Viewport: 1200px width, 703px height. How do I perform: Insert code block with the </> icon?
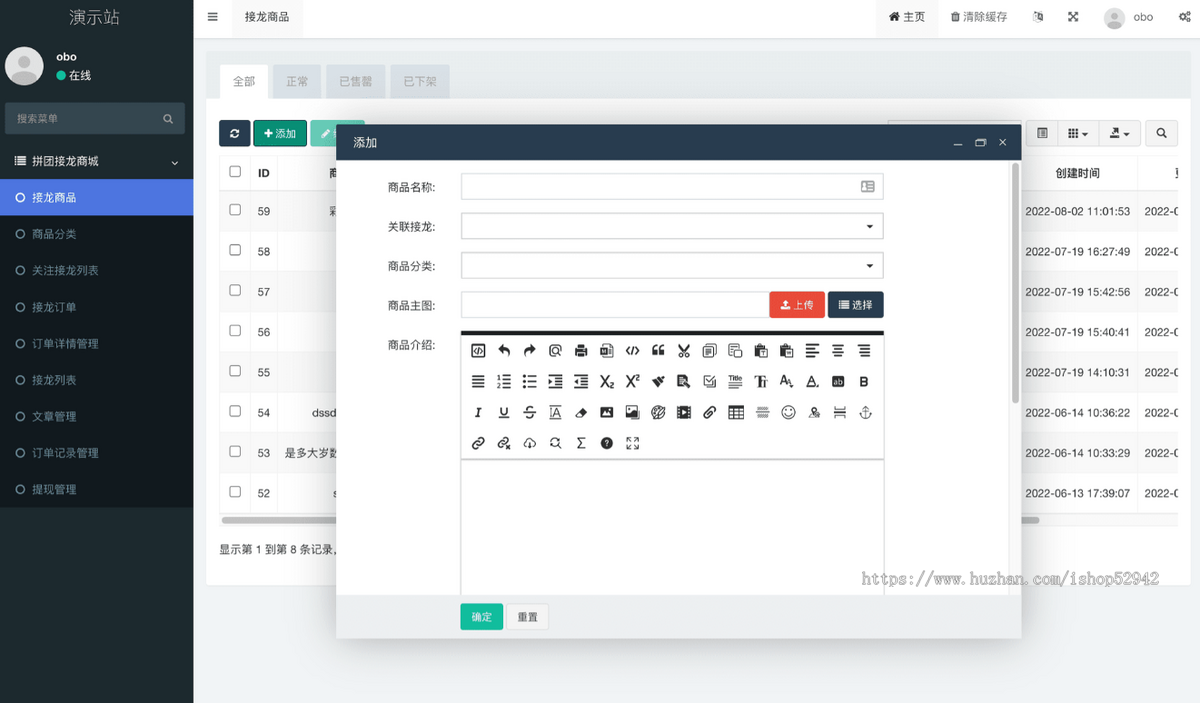[x=632, y=351]
